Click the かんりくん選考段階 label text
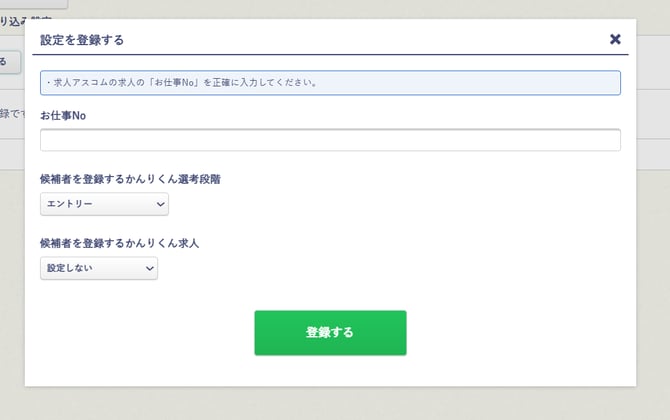The image size is (670, 420). tap(130, 179)
